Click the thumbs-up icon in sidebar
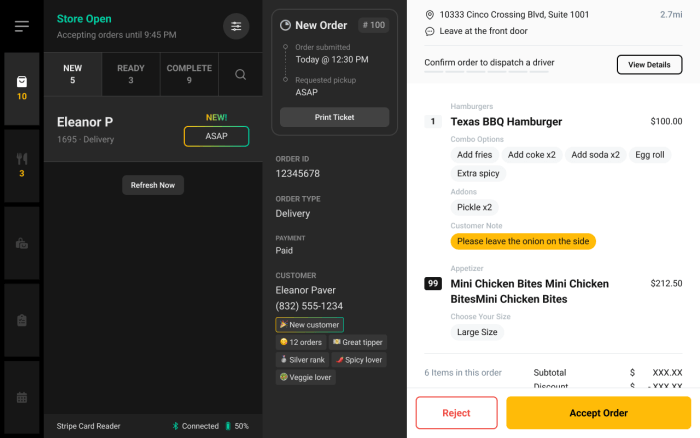The image size is (700, 438). [22, 243]
